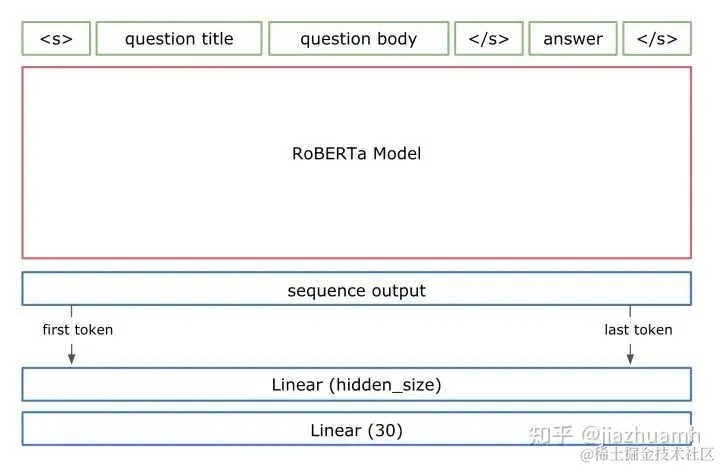Click the last token label

pyautogui.click(x=638, y=329)
